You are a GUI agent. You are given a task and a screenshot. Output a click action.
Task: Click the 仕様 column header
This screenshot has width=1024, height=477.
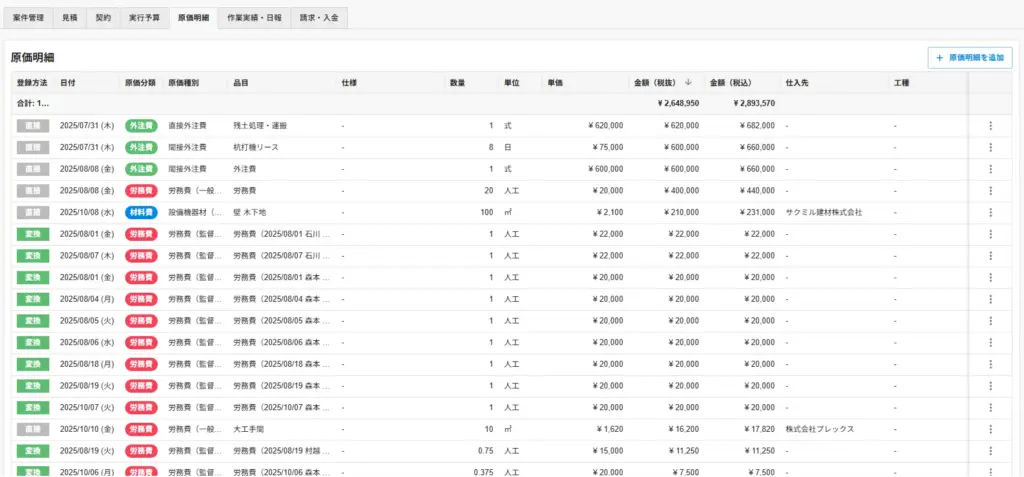[x=349, y=83]
